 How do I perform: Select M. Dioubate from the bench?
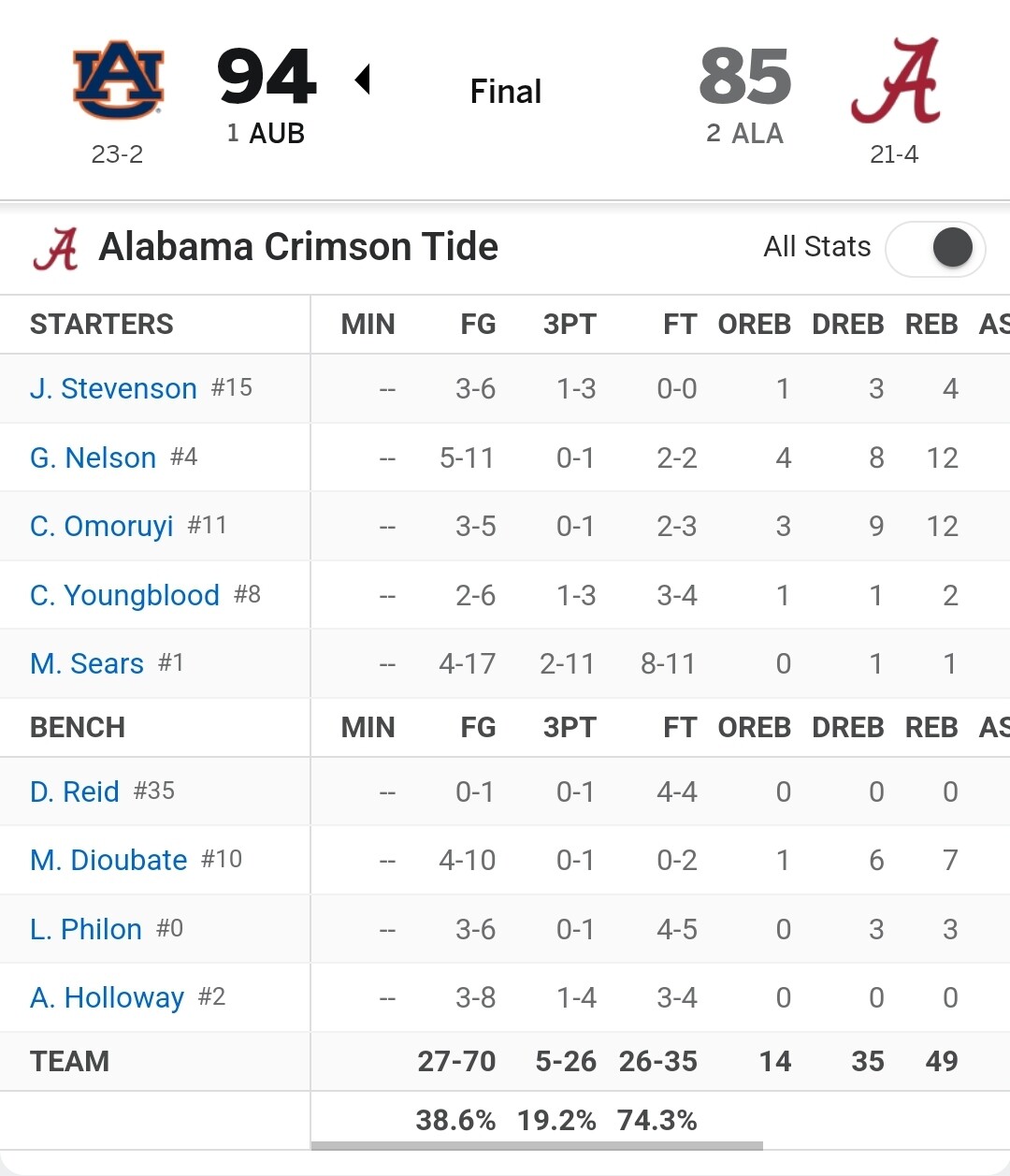click(108, 860)
